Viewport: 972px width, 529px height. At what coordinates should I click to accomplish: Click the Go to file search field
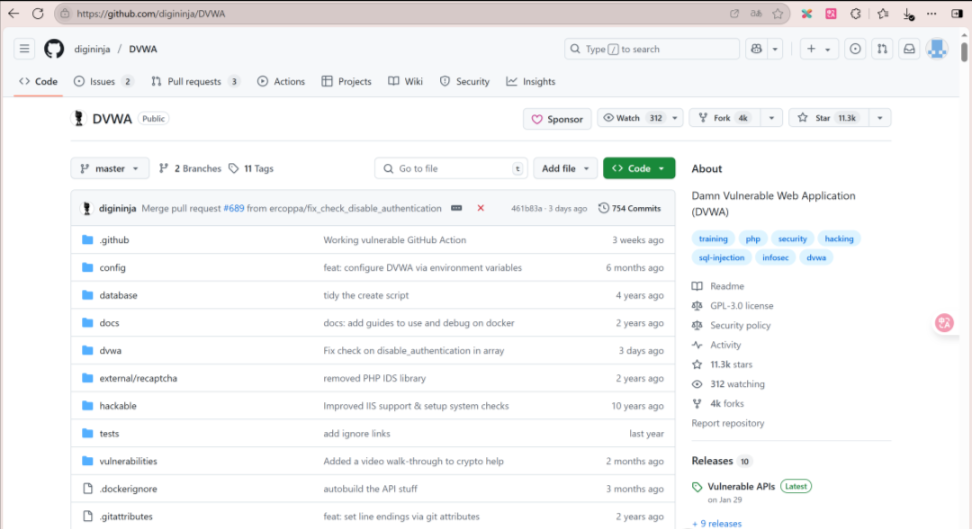451,169
